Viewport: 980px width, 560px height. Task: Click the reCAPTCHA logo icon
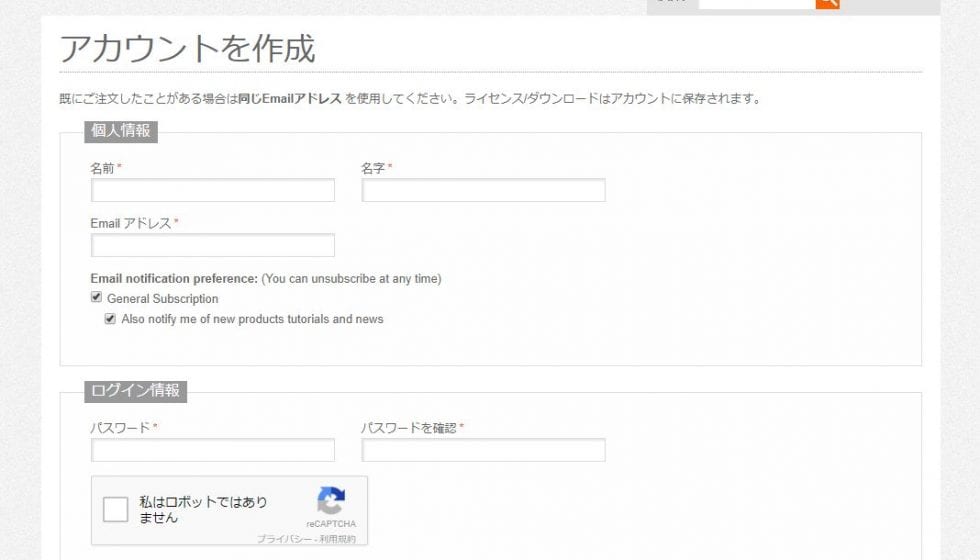pyautogui.click(x=331, y=501)
